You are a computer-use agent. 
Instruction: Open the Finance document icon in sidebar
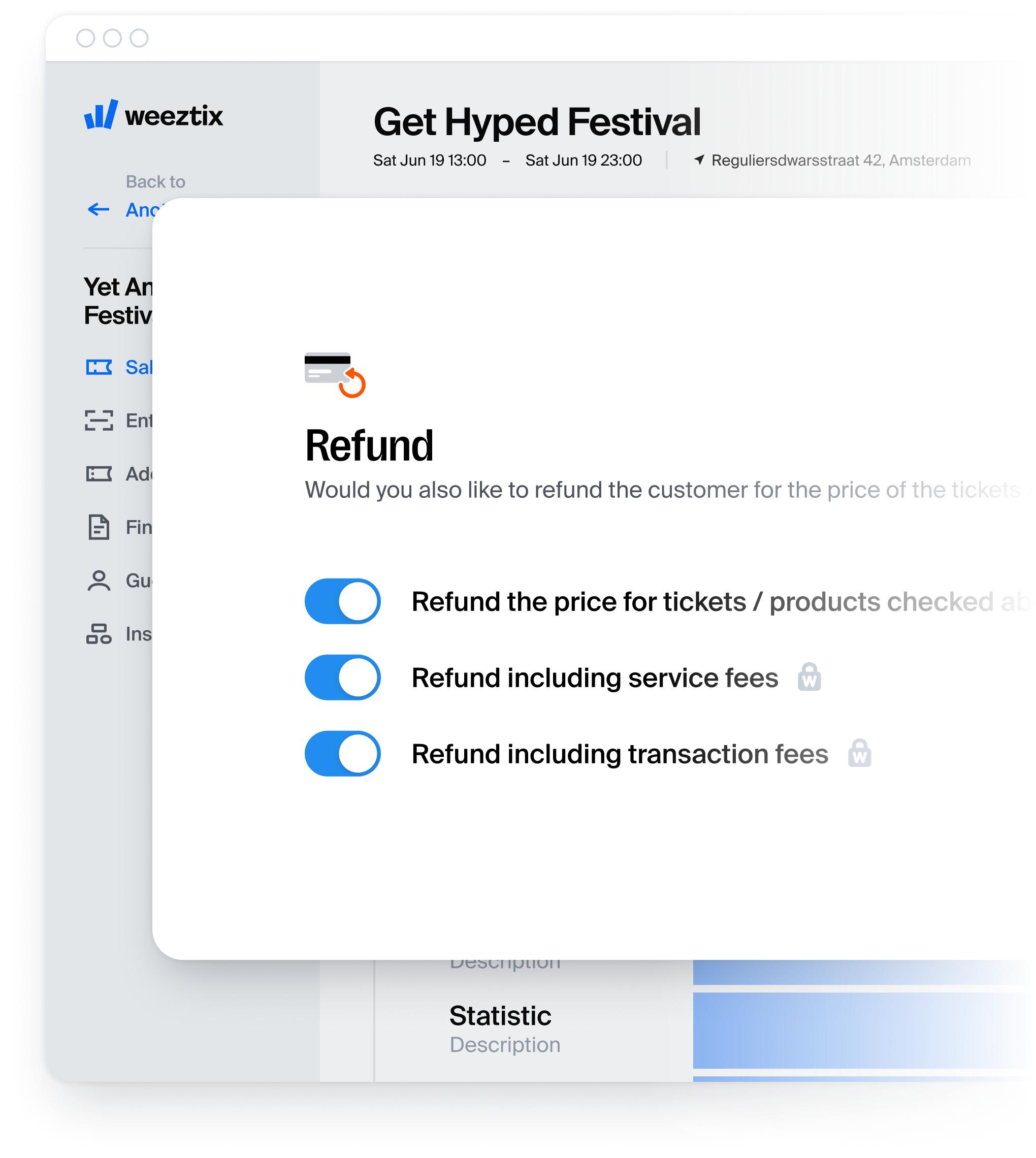coord(99,527)
